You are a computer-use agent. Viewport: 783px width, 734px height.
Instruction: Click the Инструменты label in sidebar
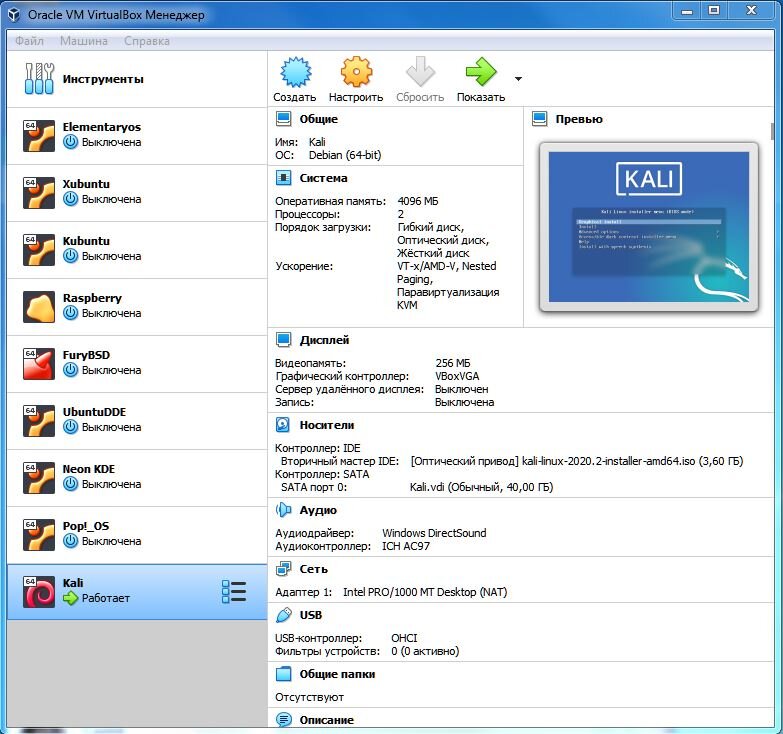103,79
